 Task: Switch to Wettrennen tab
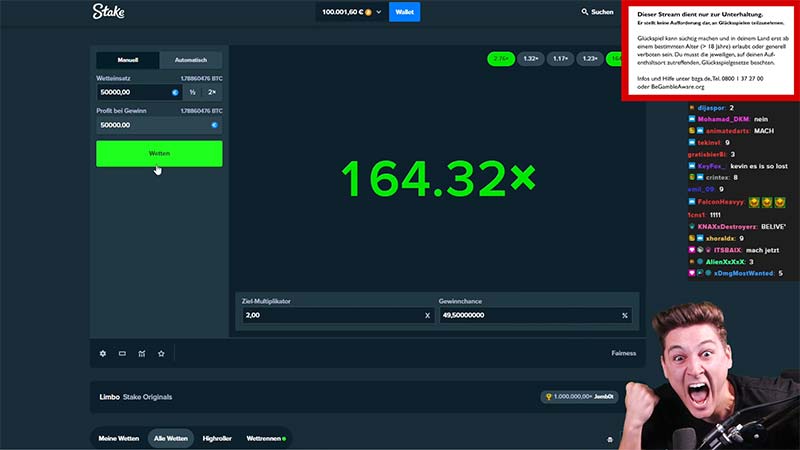click(x=266, y=438)
